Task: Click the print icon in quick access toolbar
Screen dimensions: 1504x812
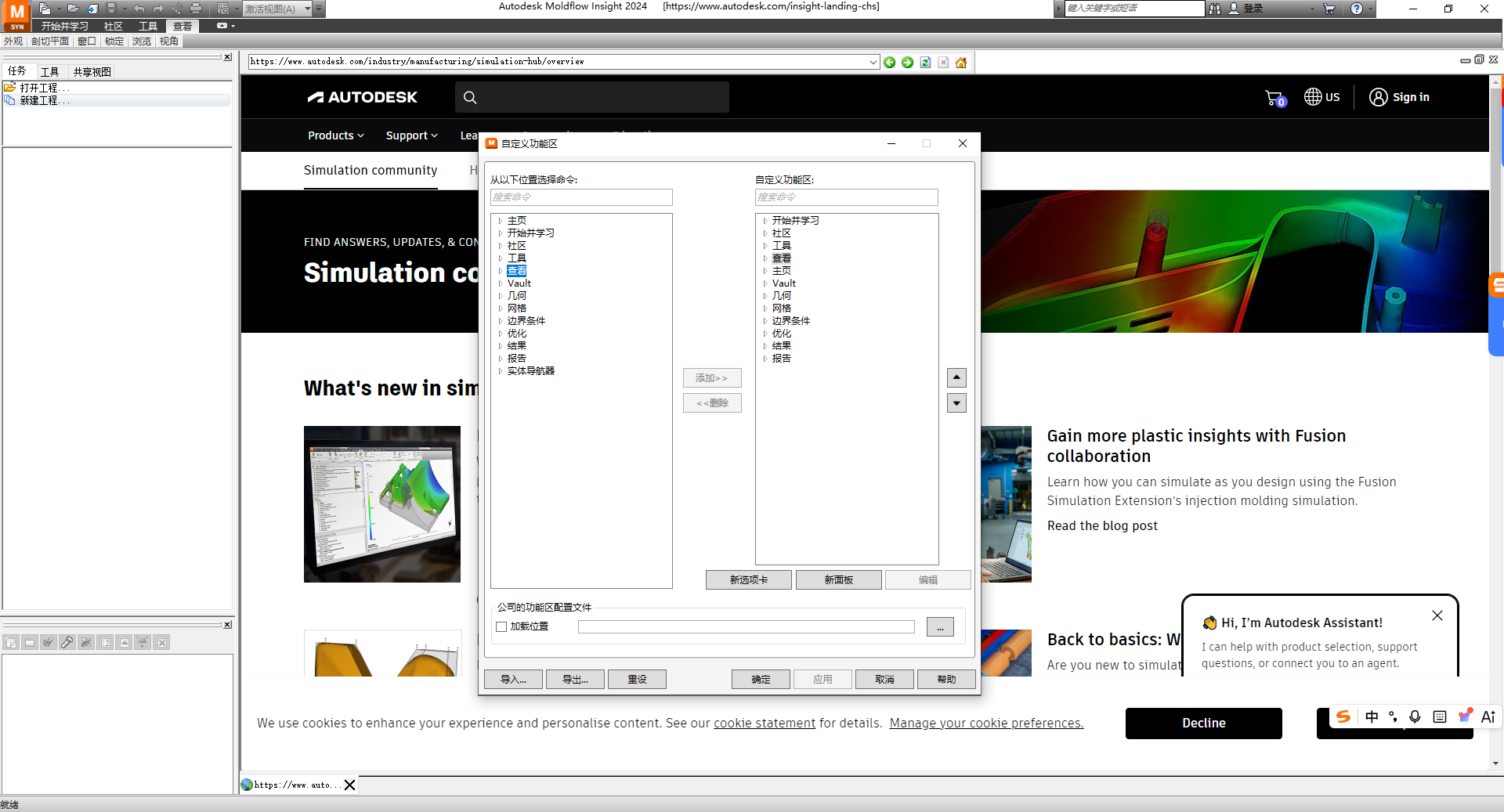Action: (196, 9)
